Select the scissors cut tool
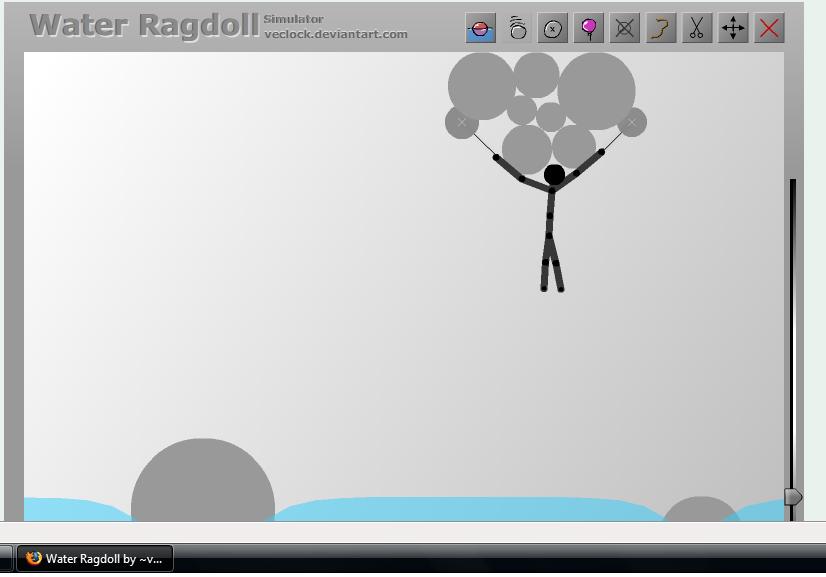Screen dimensions: 826x577 [x=697, y=28]
